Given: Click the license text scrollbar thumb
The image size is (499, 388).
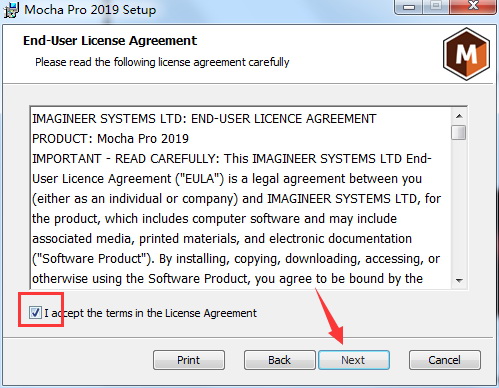Looking at the screenshot, I should [x=459, y=132].
